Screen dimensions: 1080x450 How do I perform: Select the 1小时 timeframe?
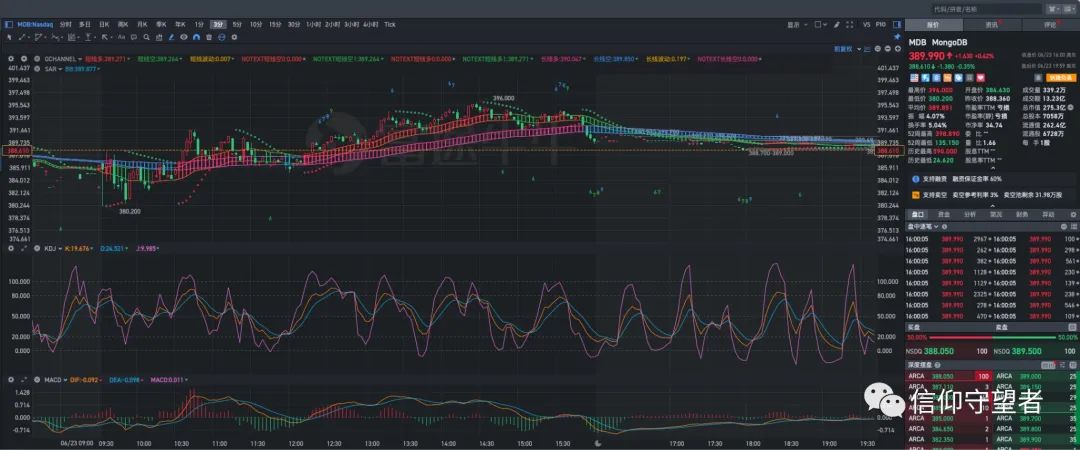[313, 25]
